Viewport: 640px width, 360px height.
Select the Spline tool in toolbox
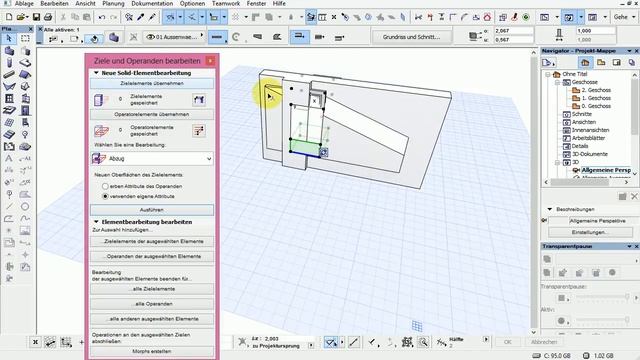(x=25, y=219)
